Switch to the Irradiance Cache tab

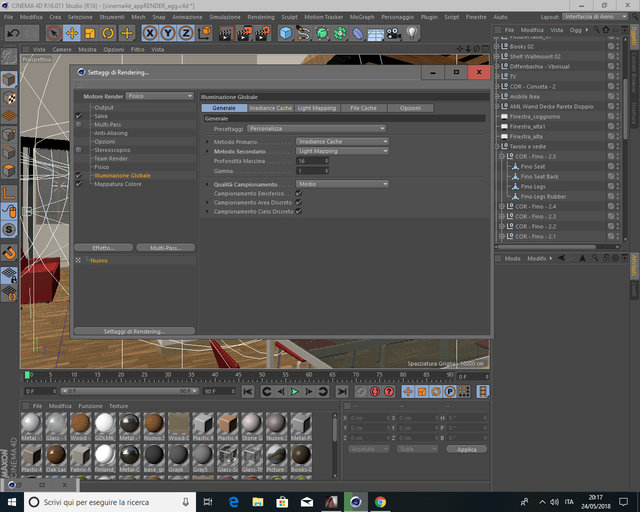(x=270, y=108)
